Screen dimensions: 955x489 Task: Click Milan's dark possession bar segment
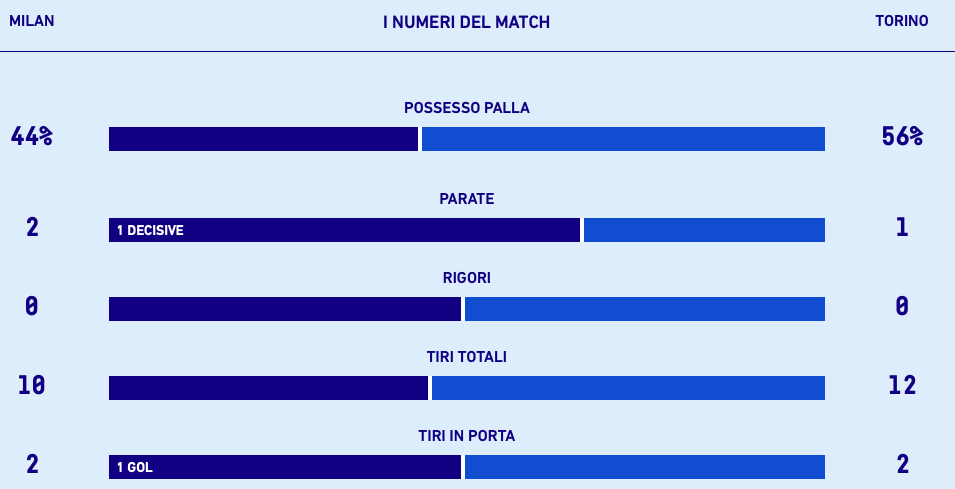(263, 139)
